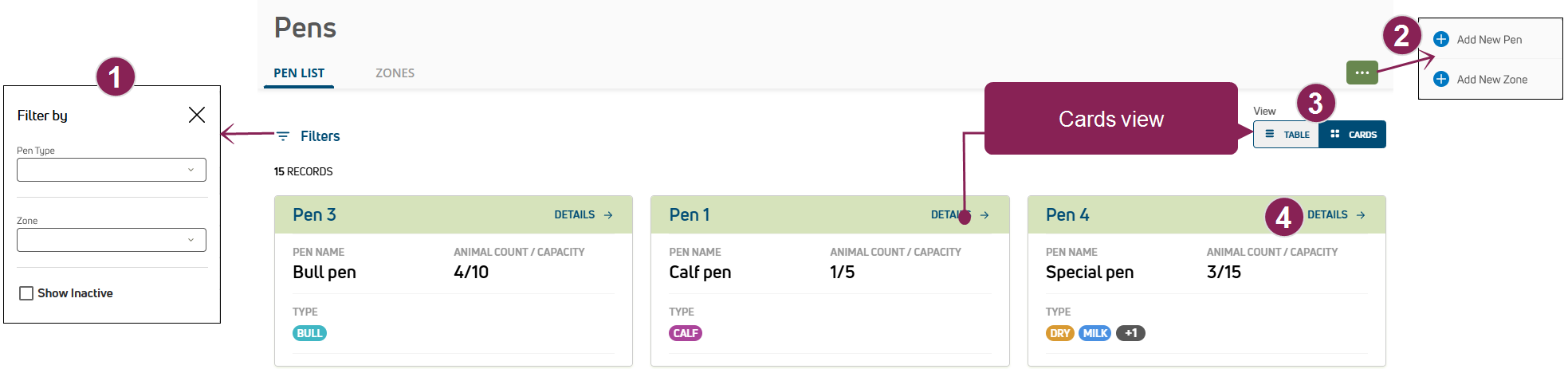The width and height of the screenshot is (1568, 369).
Task: Click the CALF type tag
Action: tap(686, 333)
